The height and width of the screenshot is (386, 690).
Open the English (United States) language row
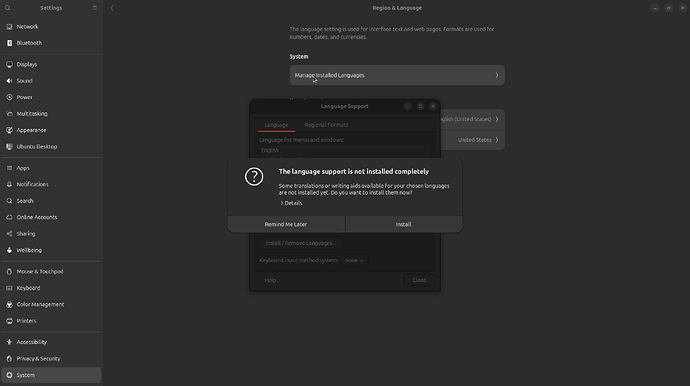click(472, 119)
